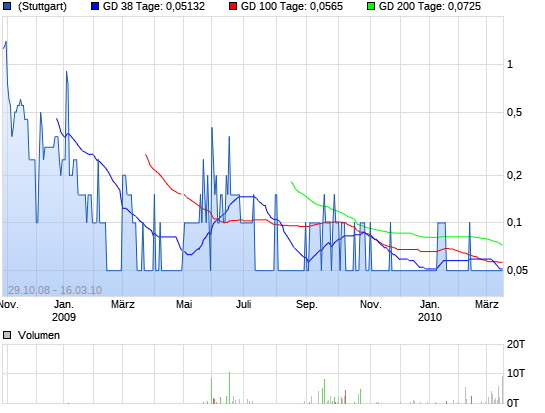Select the 'GD 38 Tage: 0,05132' label

(154, 6)
